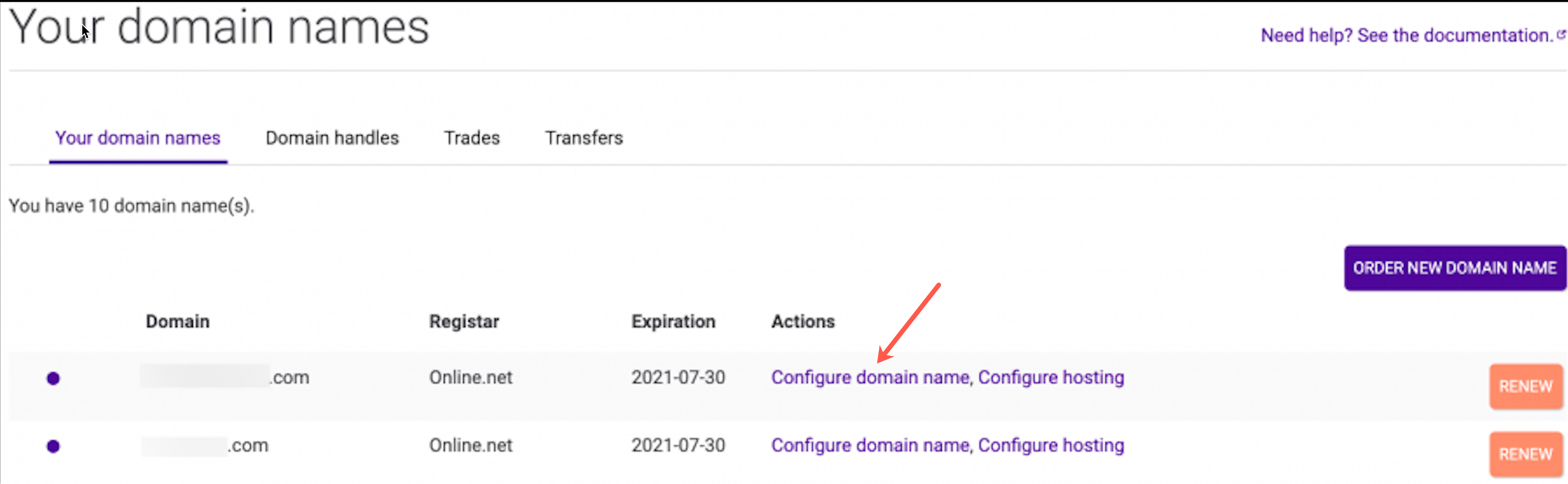Click Configure domain name in the second row
1568x484 pixels.
870,446
